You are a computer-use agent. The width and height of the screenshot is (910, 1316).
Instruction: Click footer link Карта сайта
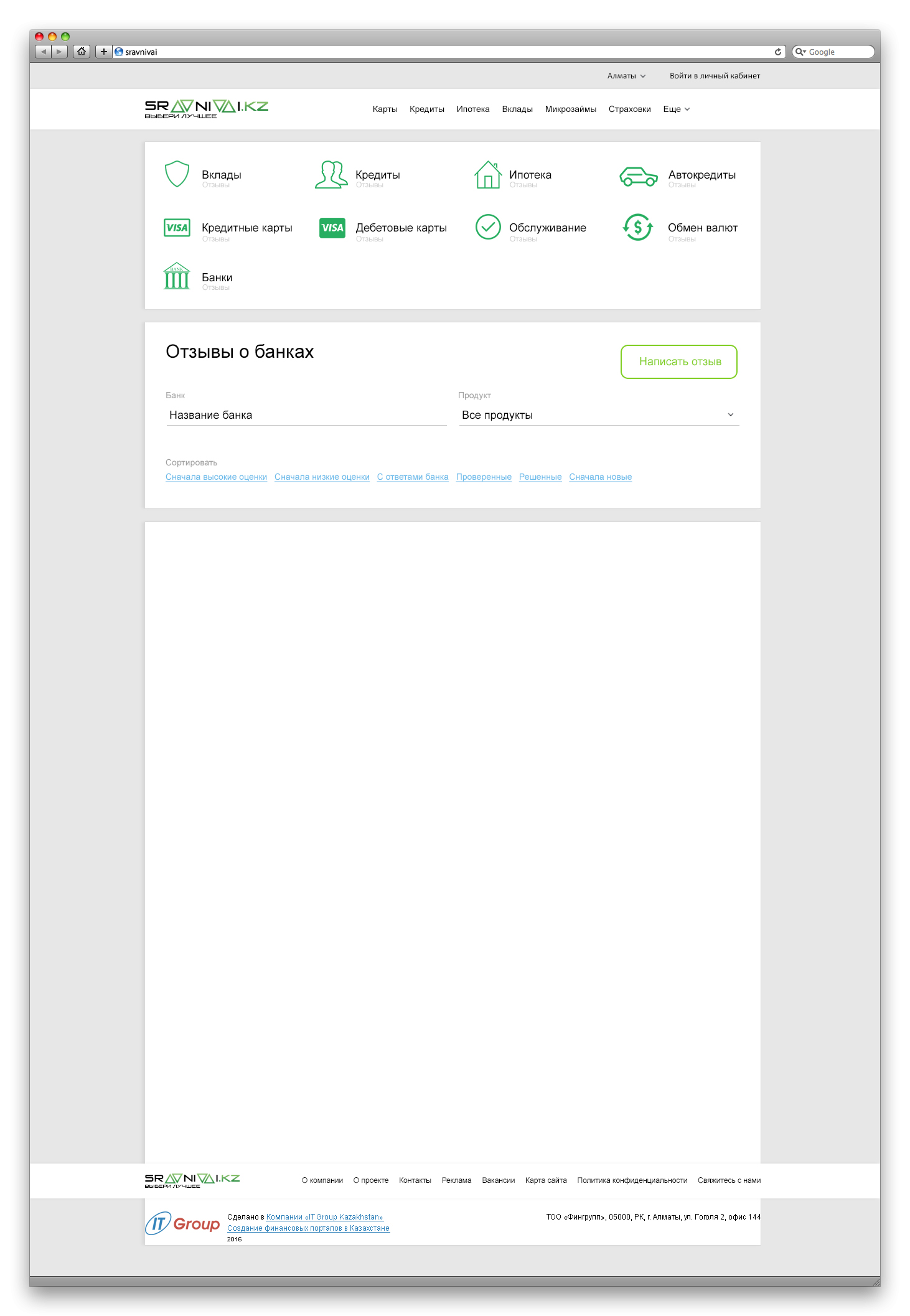546,1180
